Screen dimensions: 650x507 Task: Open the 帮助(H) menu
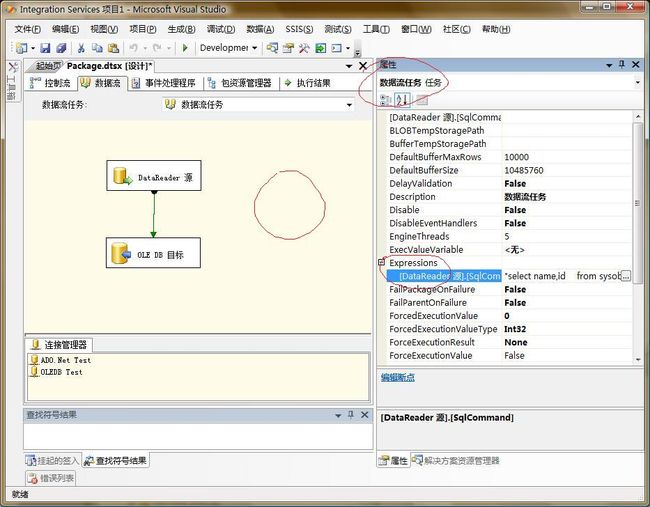click(x=496, y=29)
